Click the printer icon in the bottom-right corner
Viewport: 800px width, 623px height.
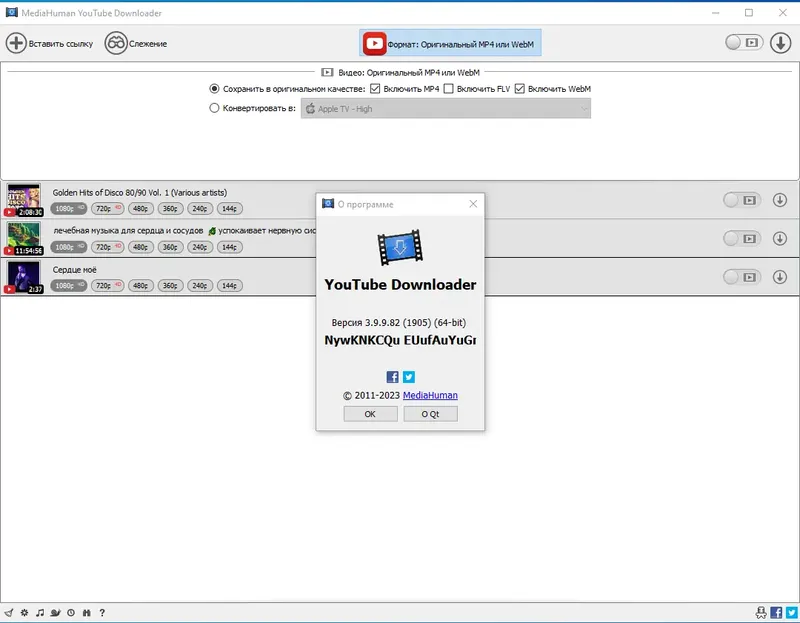(x=761, y=613)
